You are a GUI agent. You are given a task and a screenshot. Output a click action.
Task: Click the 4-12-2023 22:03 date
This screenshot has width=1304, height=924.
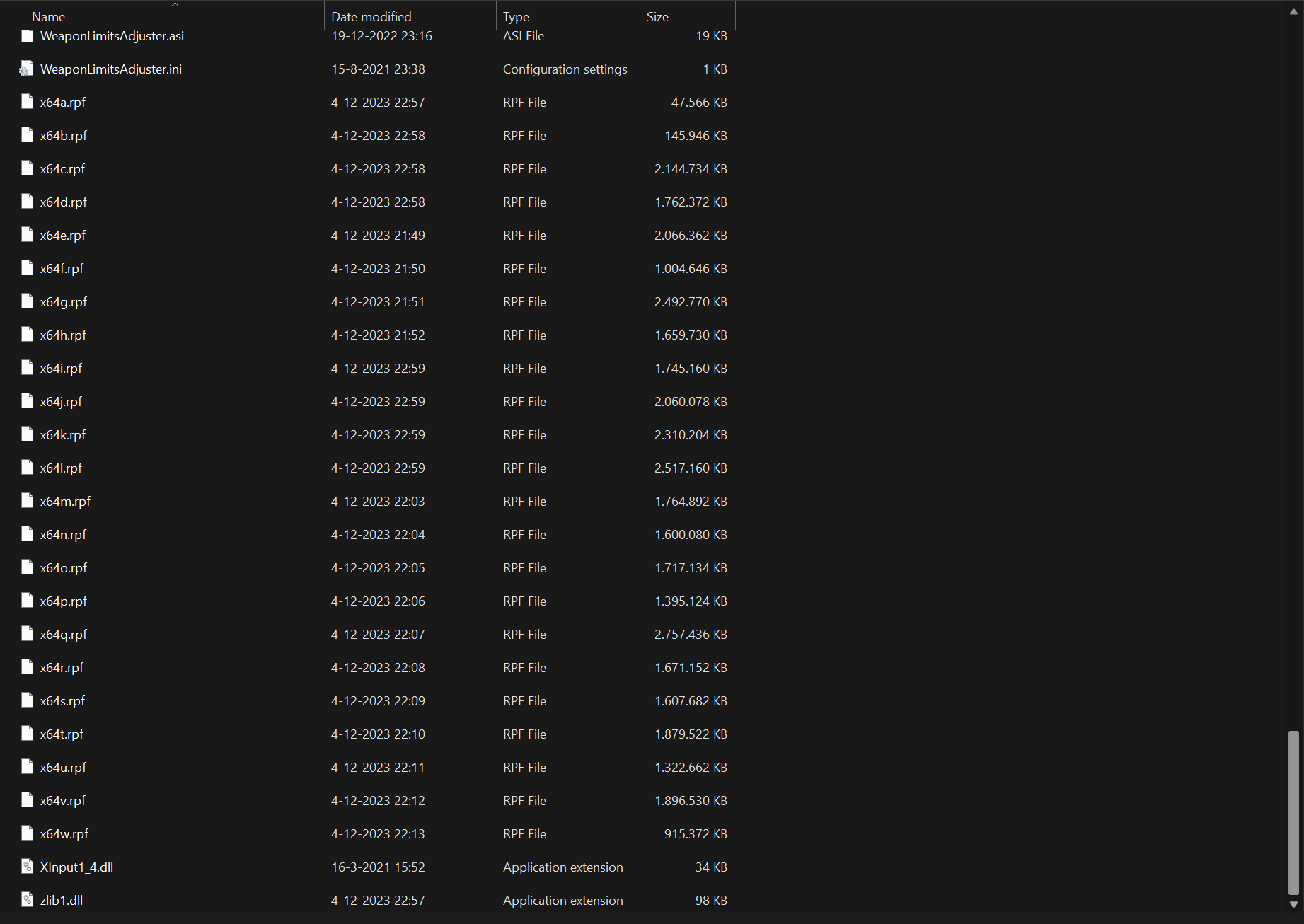[378, 501]
